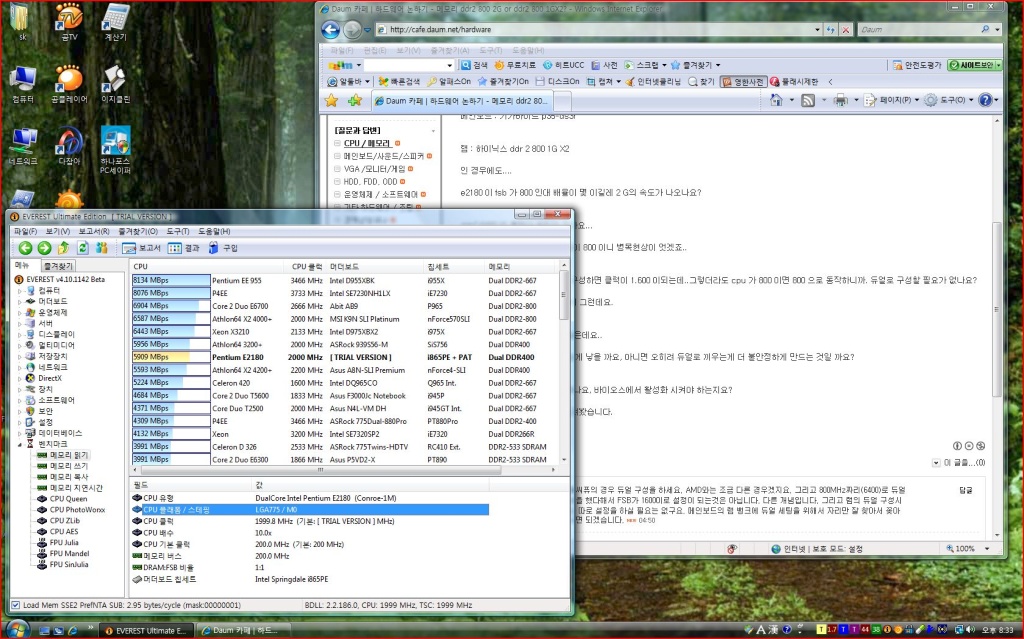Select CPU Queen benchmark in tree
Image resolution: width=1024 pixels, height=639 pixels.
pyautogui.click(x=68, y=499)
